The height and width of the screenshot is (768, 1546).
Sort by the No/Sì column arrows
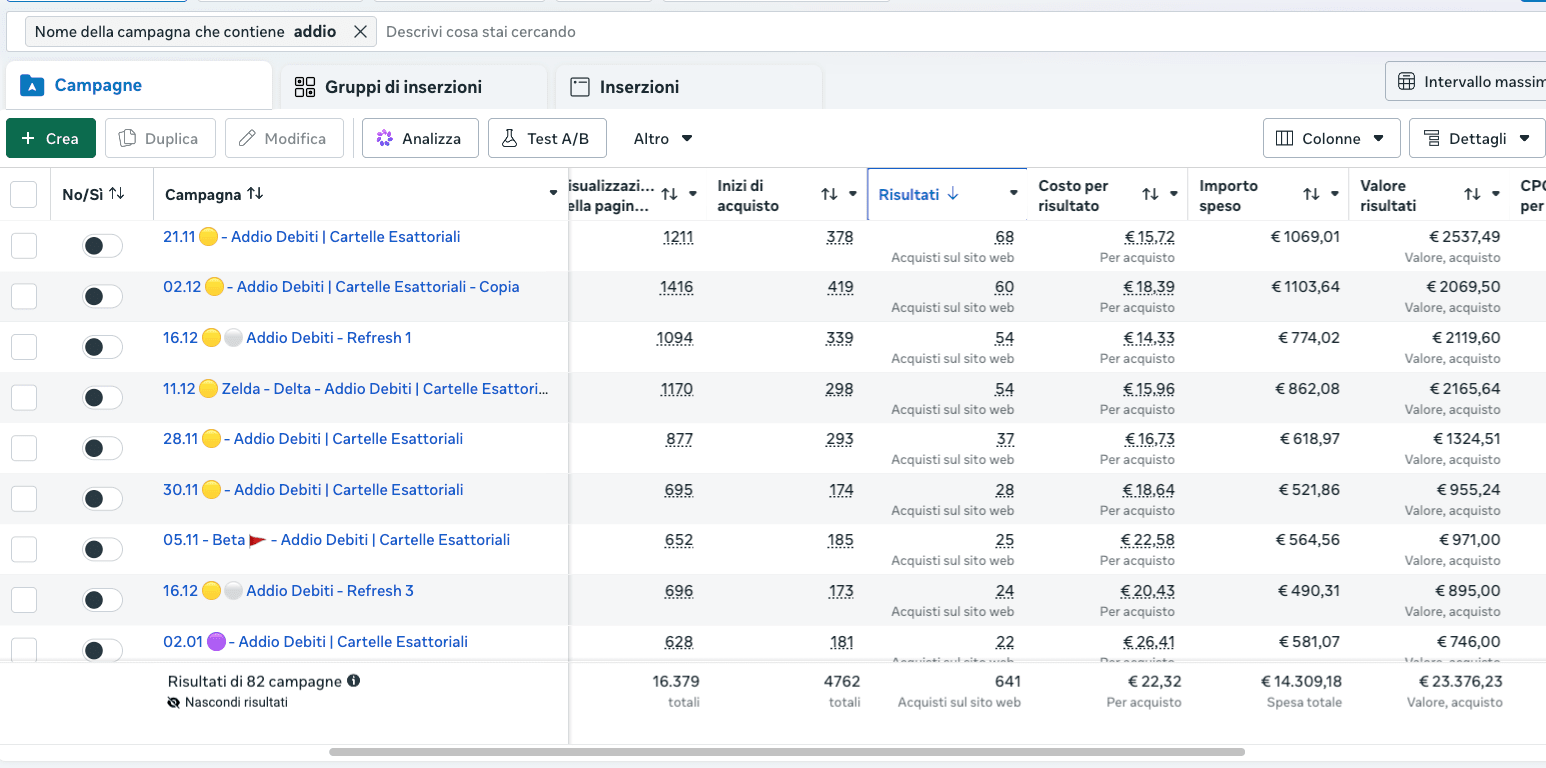pyautogui.click(x=117, y=193)
